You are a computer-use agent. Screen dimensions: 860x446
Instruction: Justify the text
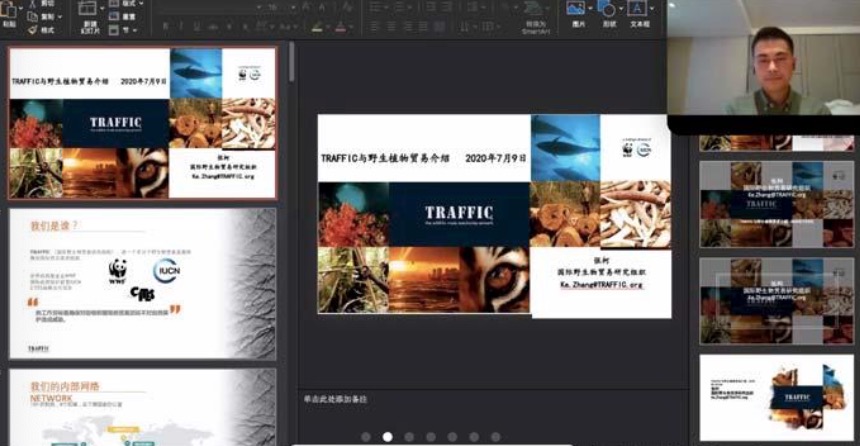click(x=423, y=26)
